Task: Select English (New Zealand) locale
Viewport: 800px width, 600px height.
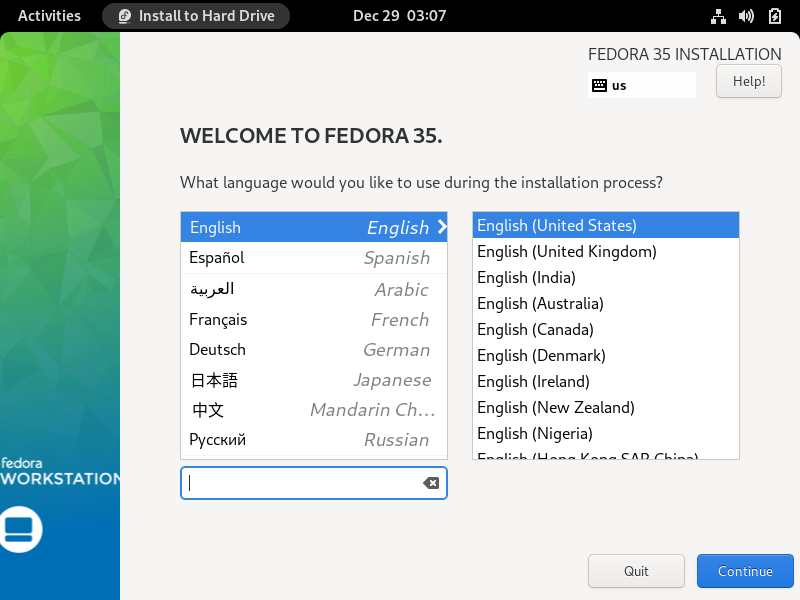Action: click(606, 408)
